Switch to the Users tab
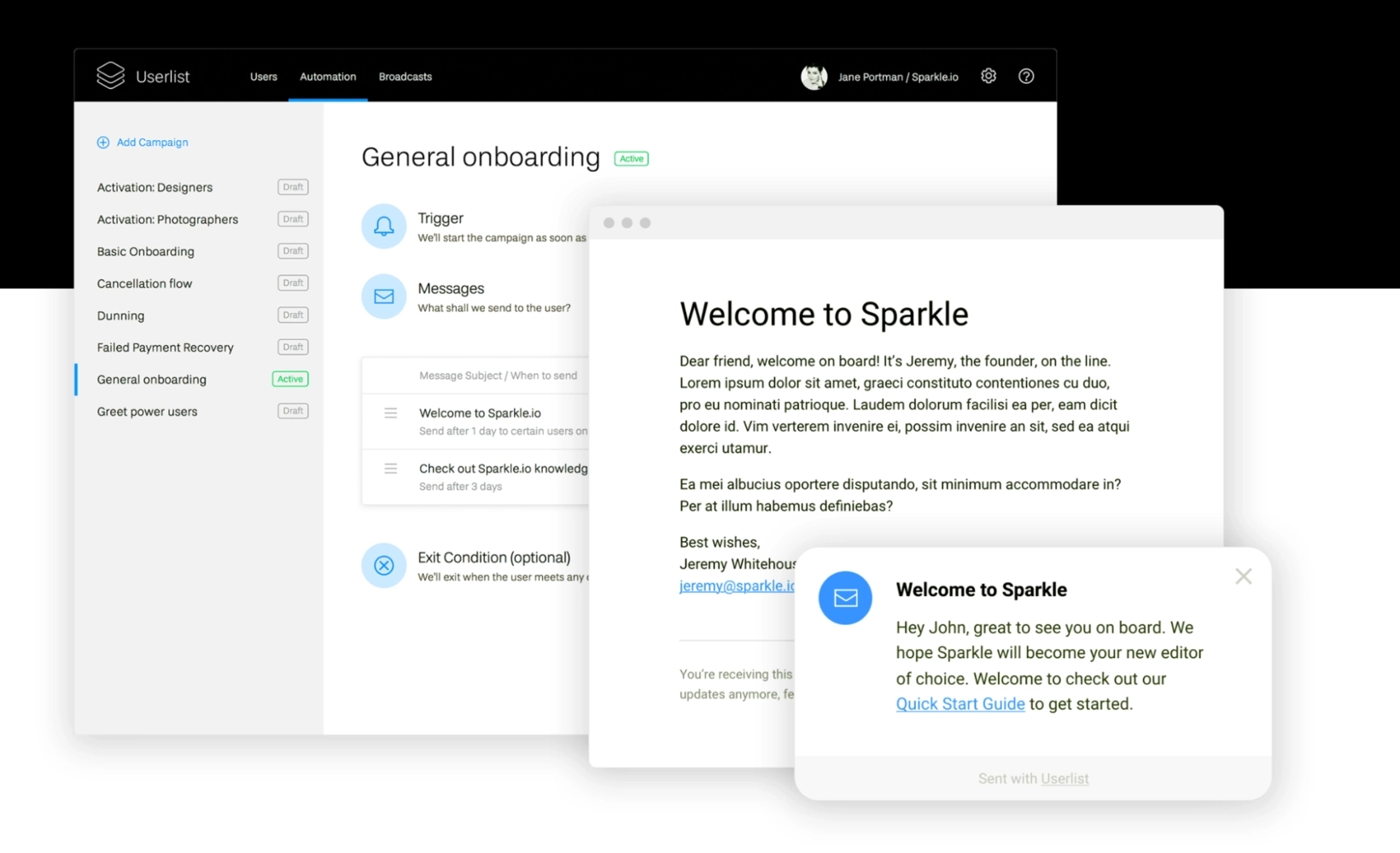The width and height of the screenshot is (1400, 853). coord(263,76)
